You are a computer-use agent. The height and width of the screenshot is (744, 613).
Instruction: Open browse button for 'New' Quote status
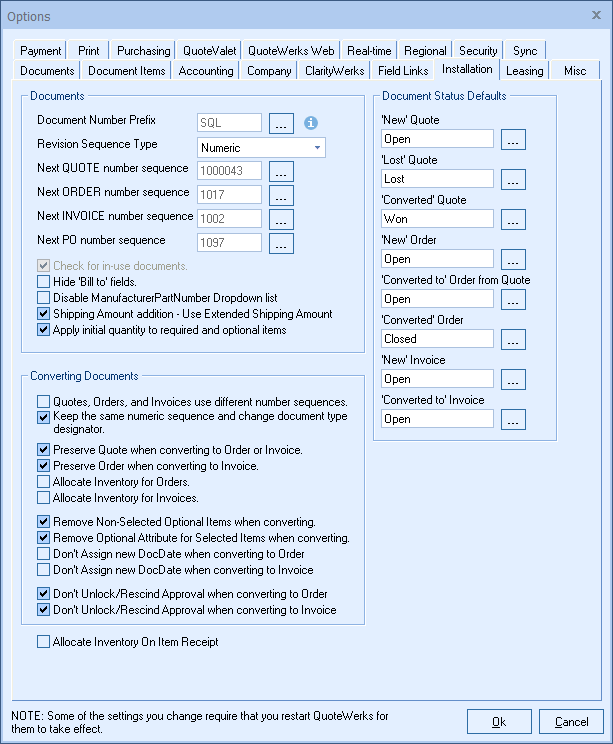[x=513, y=139]
